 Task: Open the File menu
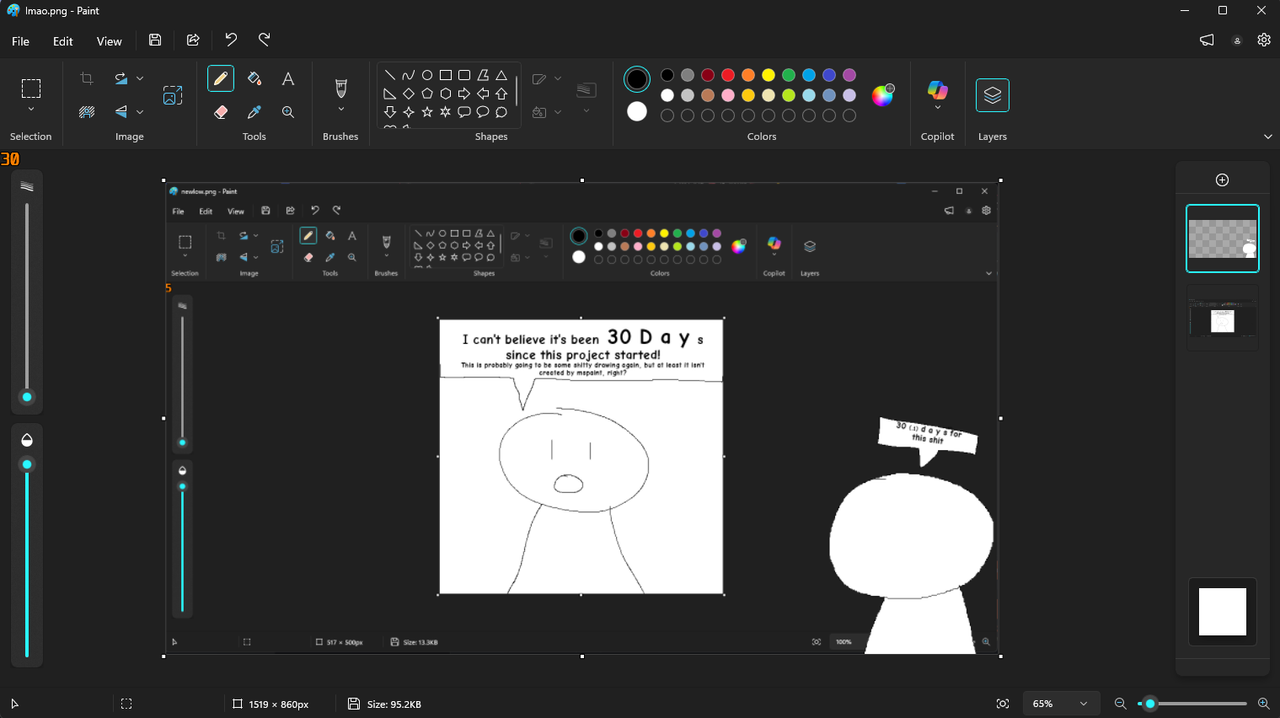pyautogui.click(x=20, y=41)
